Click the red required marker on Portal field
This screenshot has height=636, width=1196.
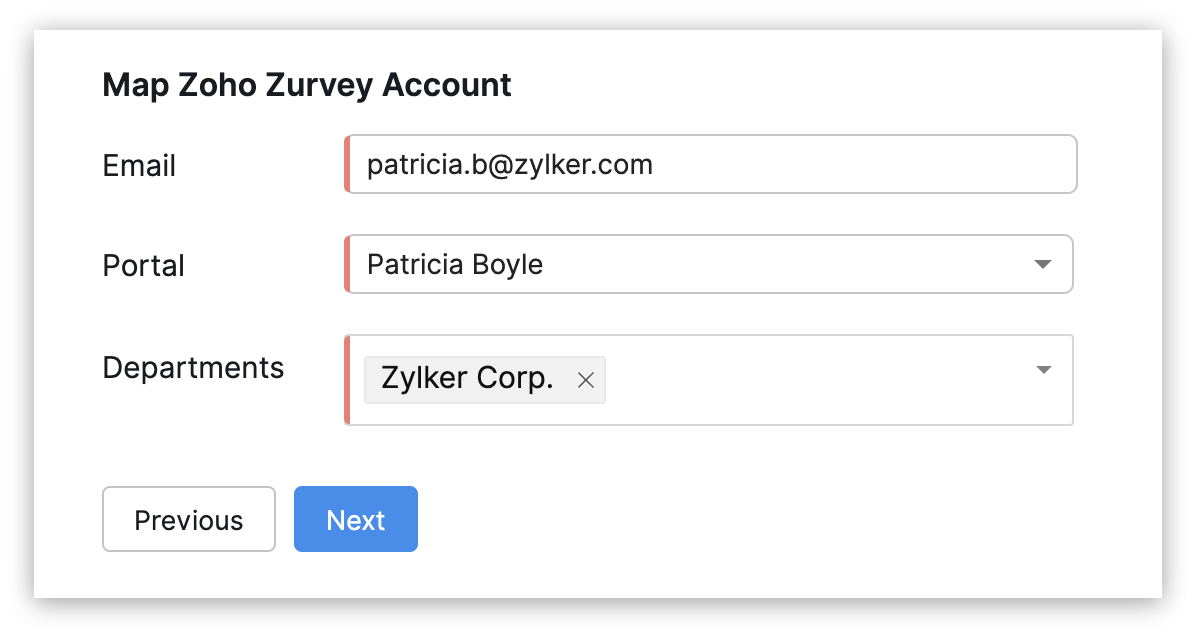(x=347, y=264)
